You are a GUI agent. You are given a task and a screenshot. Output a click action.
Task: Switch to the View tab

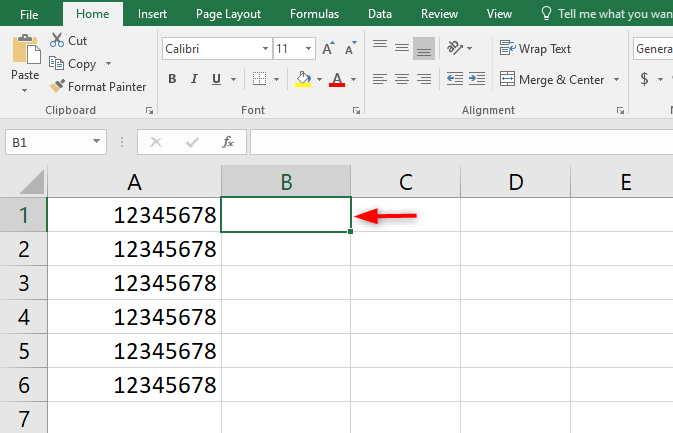[499, 14]
